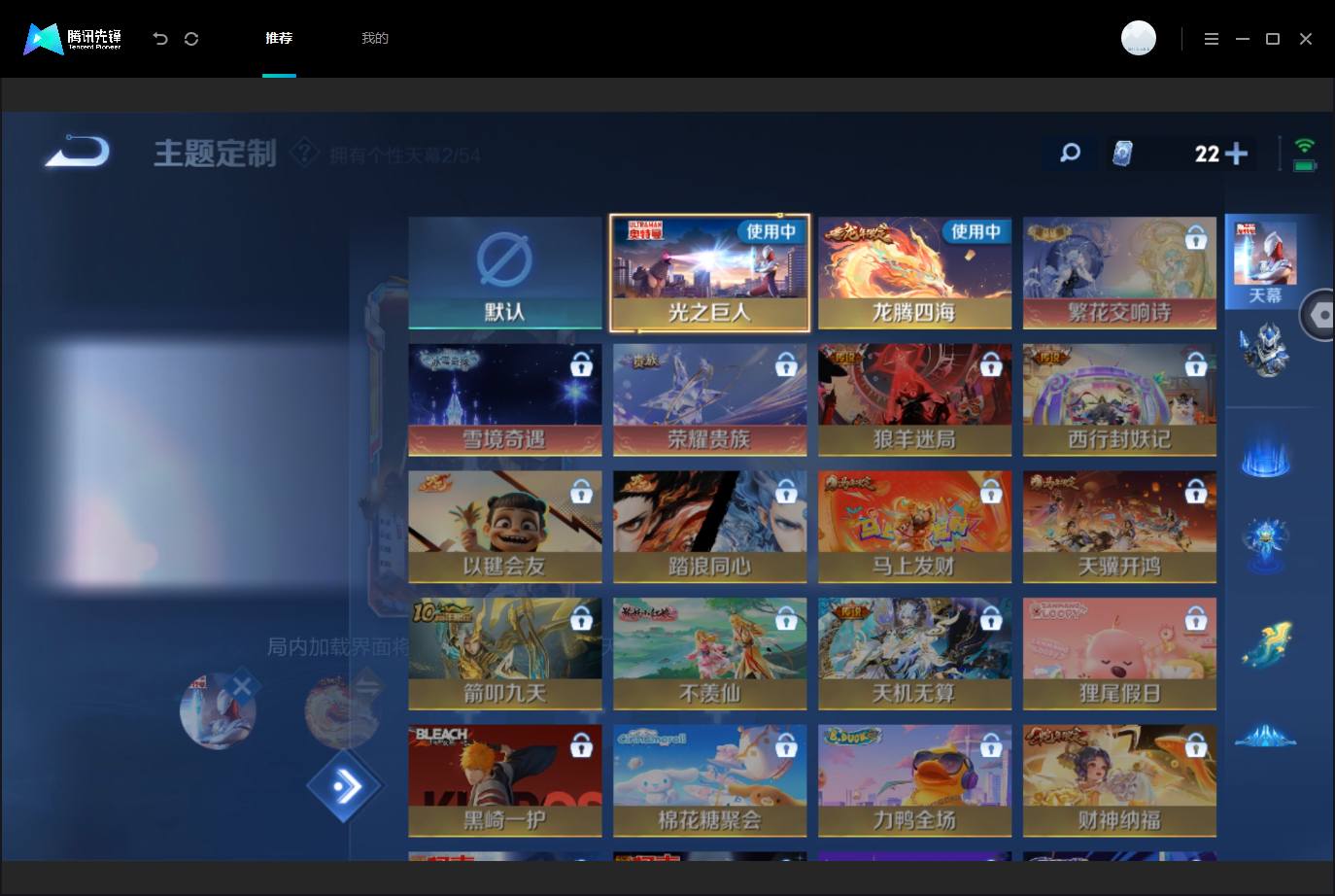Click the lock icon on 雪境奇遇
The image size is (1335, 896).
pyautogui.click(x=581, y=364)
